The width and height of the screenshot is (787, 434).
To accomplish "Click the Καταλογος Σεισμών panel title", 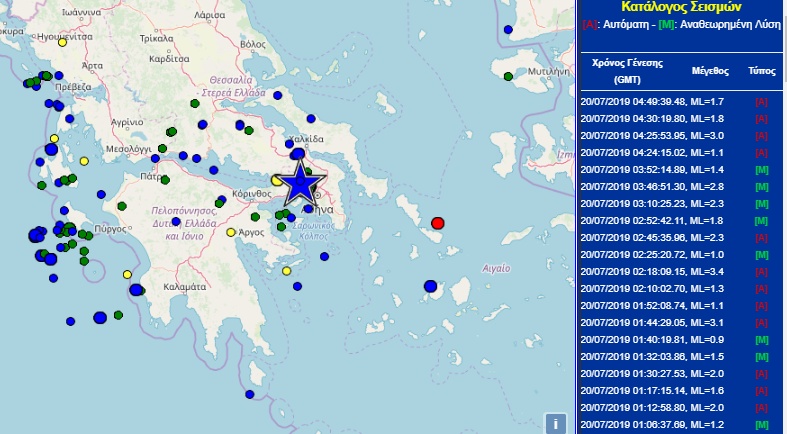I will pos(683,6).
